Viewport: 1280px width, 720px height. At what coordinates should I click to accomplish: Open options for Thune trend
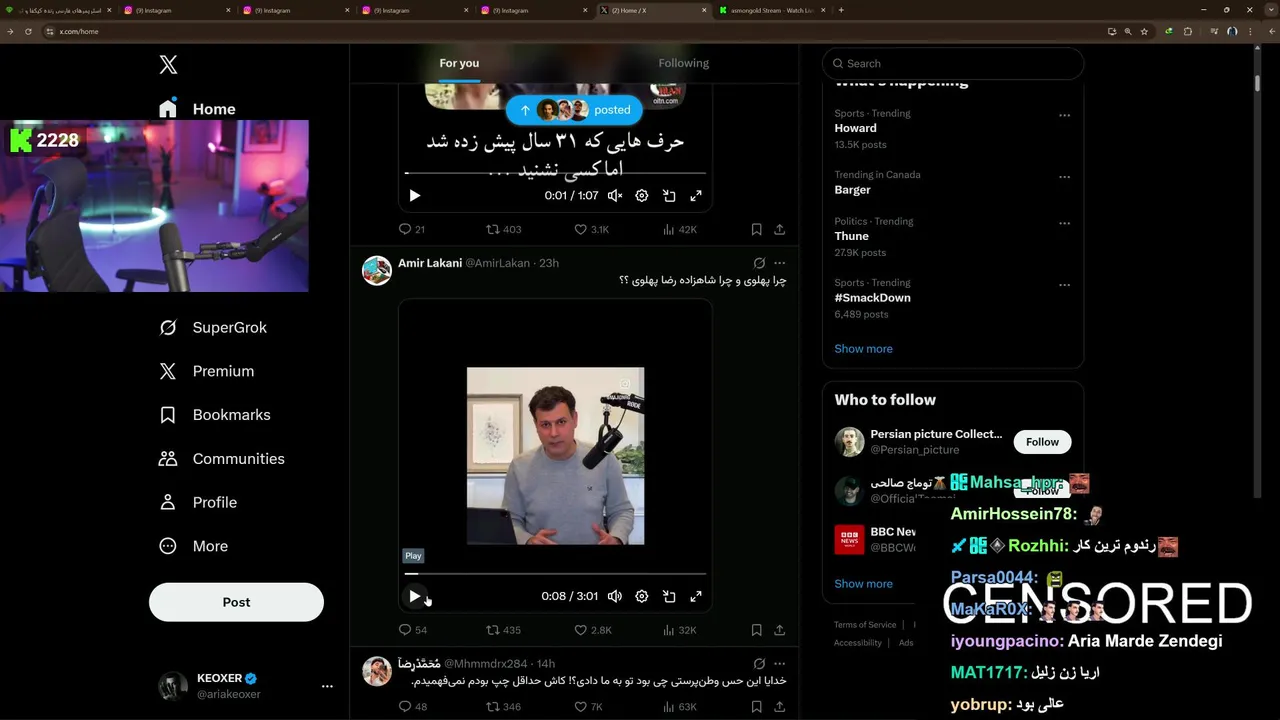(x=1064, y=223)
